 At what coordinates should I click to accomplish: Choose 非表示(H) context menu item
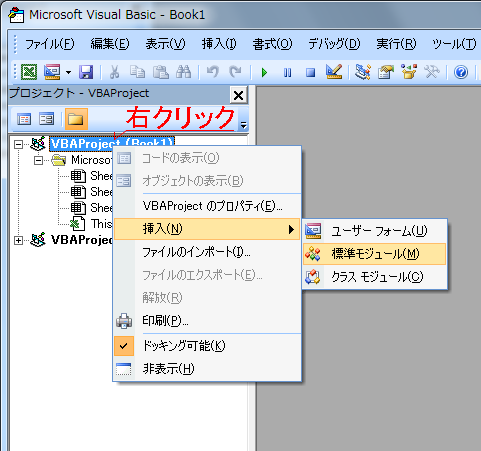(x=207, y=369)
